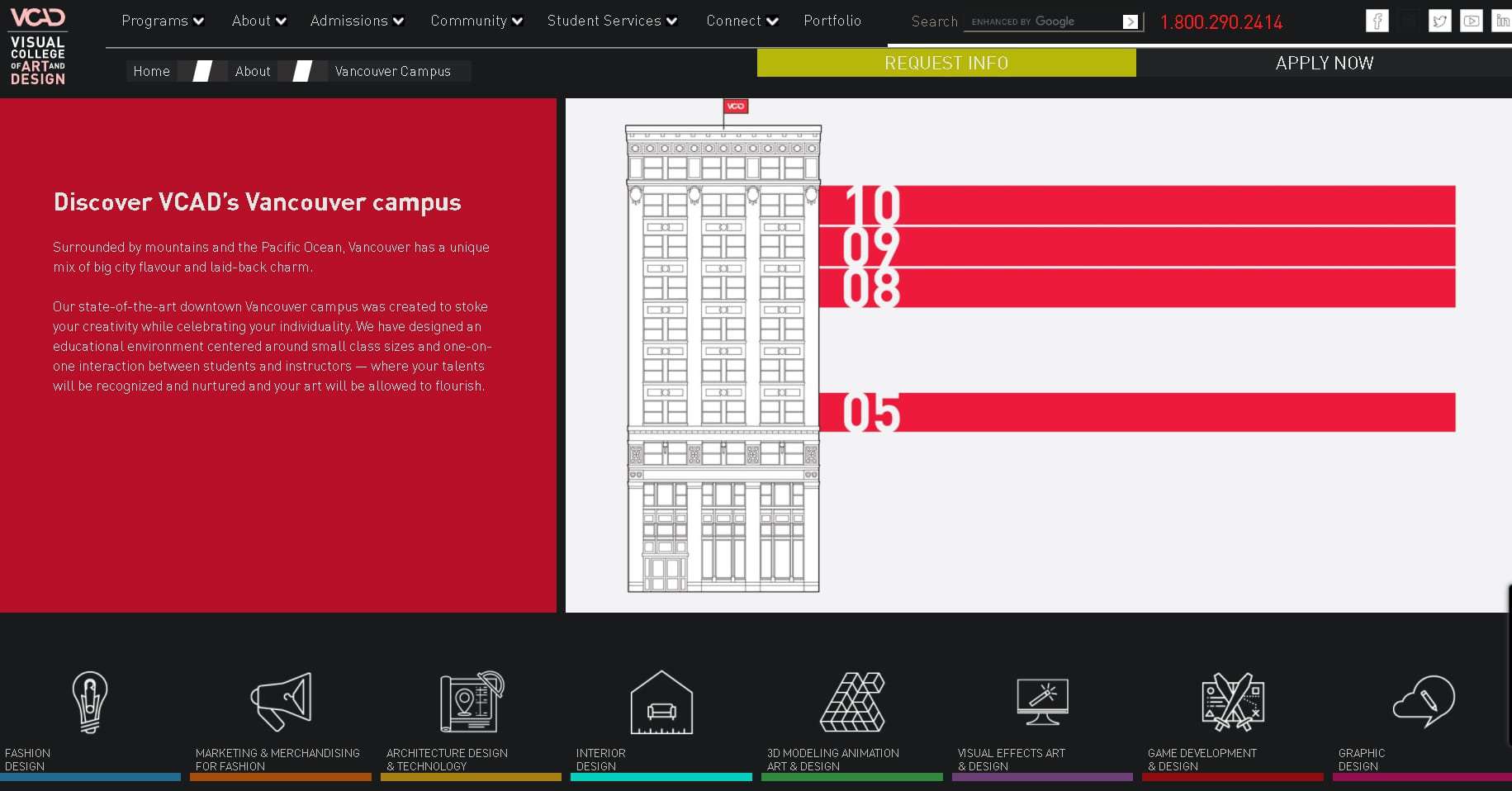Click the REQUEST INFO button
1512x791 pixels.
(x=946, y=63)
